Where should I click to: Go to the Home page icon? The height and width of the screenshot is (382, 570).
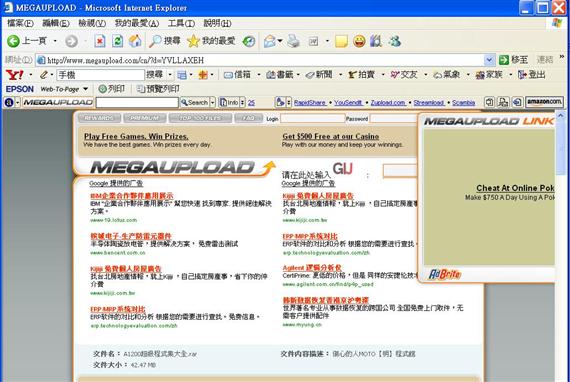(x=135, y=41)
